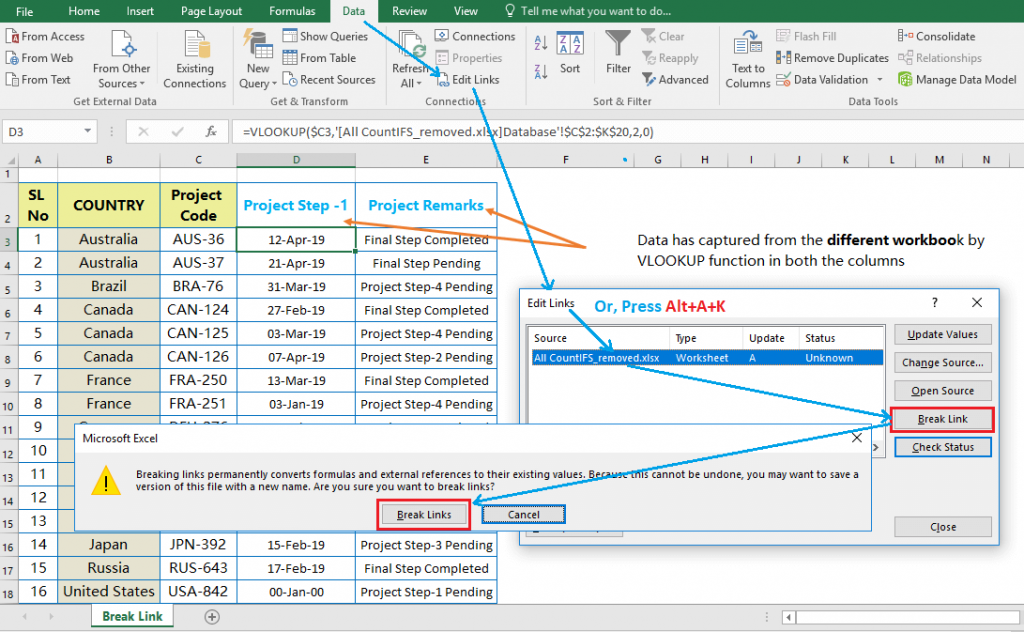The height and width of the screenshot is (632, 1024).
Task: Click Clear filter
Action: coord(663,37)
